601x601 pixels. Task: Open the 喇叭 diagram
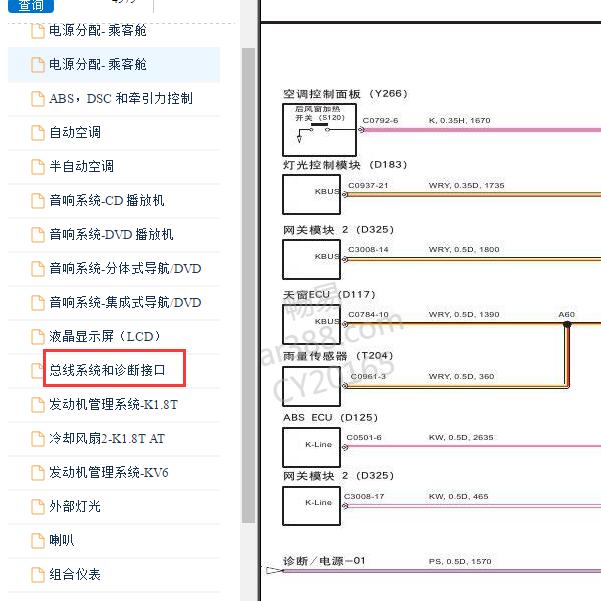pyautogui.click(x=62, y=540)
